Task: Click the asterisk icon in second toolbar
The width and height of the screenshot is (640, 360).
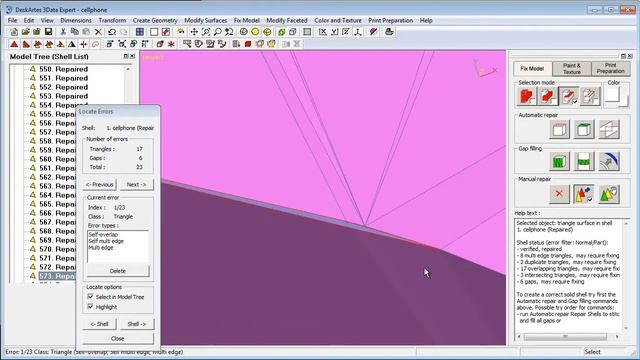Action: point(171,44)
